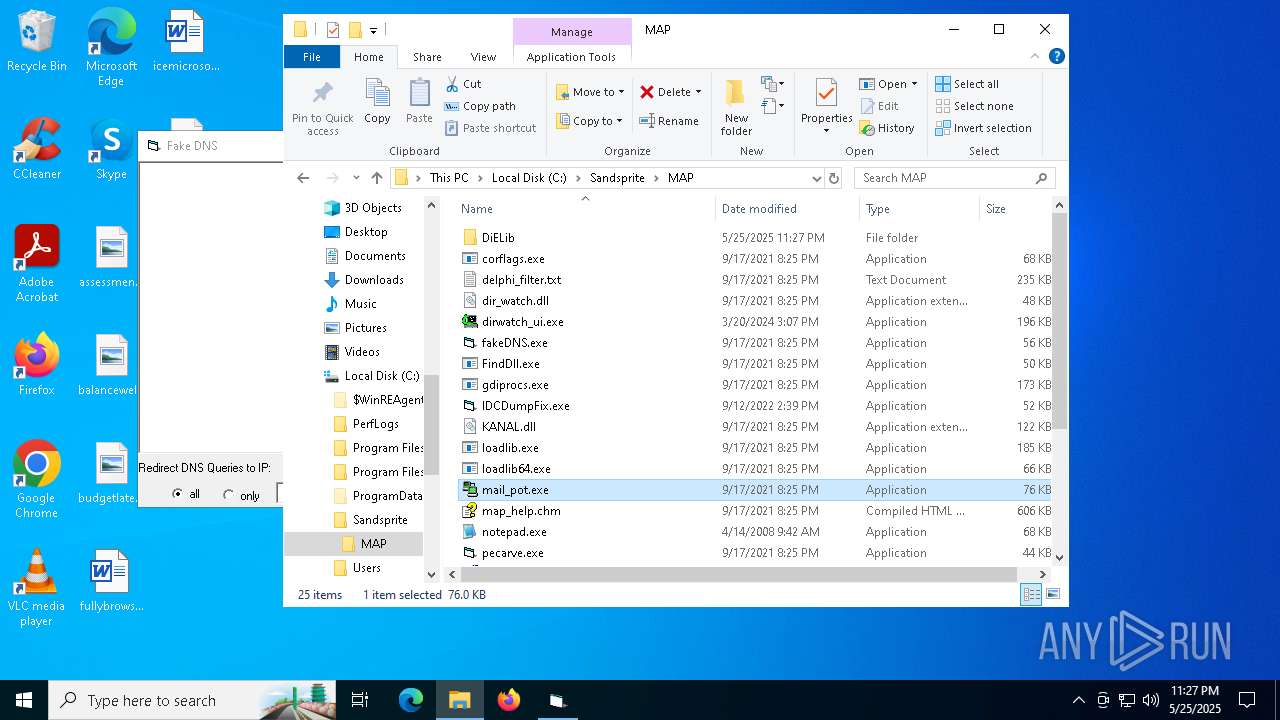The image size is (1280, 720).
Task: Click the file list vertical scrollbar
Action: click(x=1060, y=320)
